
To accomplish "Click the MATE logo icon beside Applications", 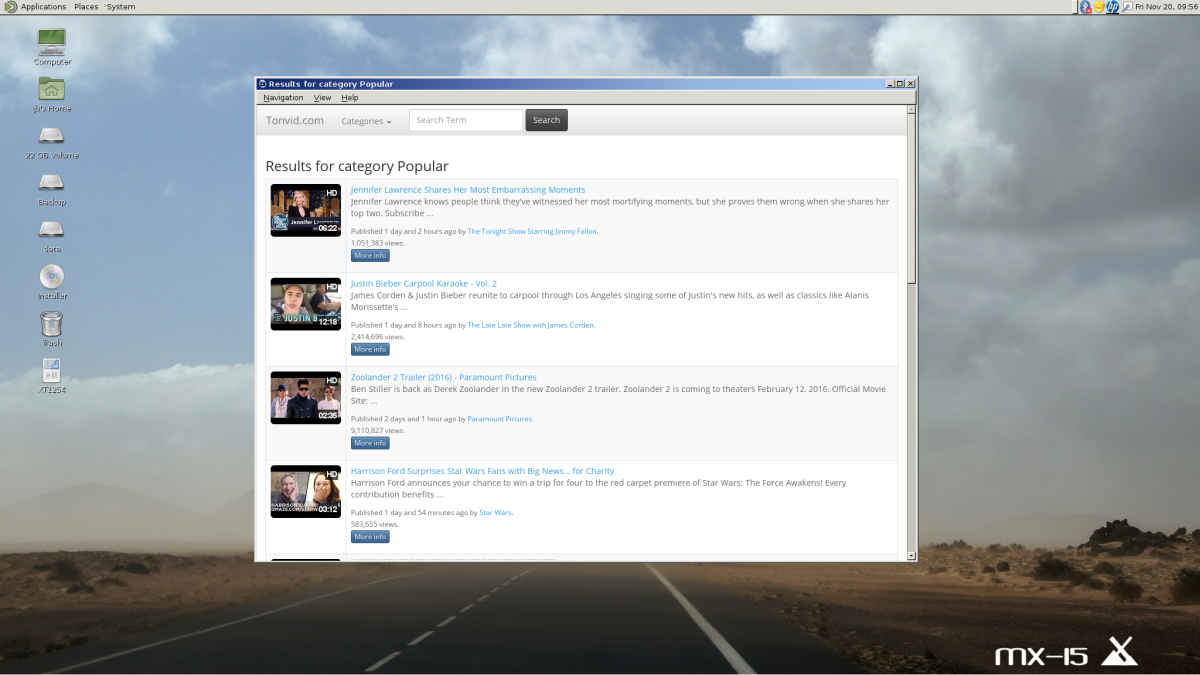I will (x=10, y=7).
